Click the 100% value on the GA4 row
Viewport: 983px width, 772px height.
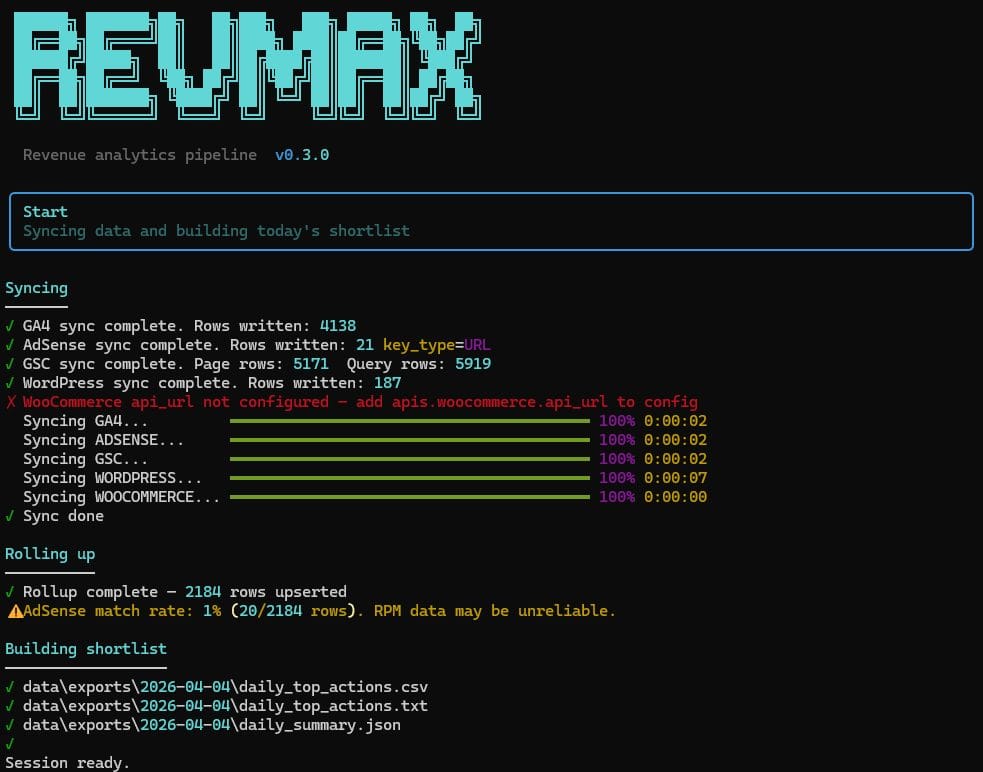pyautogui.click(x=617, y=421)
